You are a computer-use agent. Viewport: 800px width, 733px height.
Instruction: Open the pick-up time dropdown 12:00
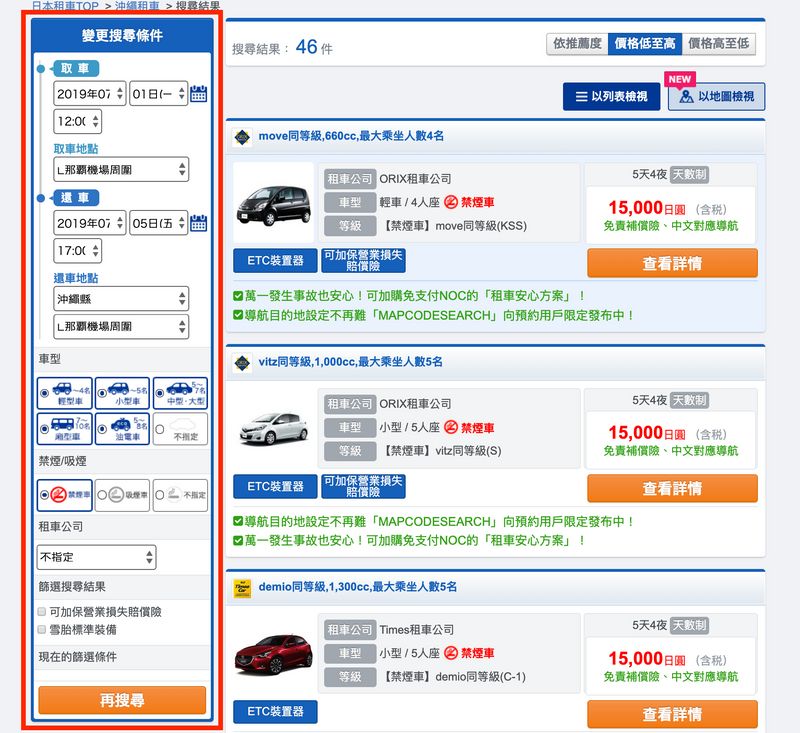[x=78, y=121]
